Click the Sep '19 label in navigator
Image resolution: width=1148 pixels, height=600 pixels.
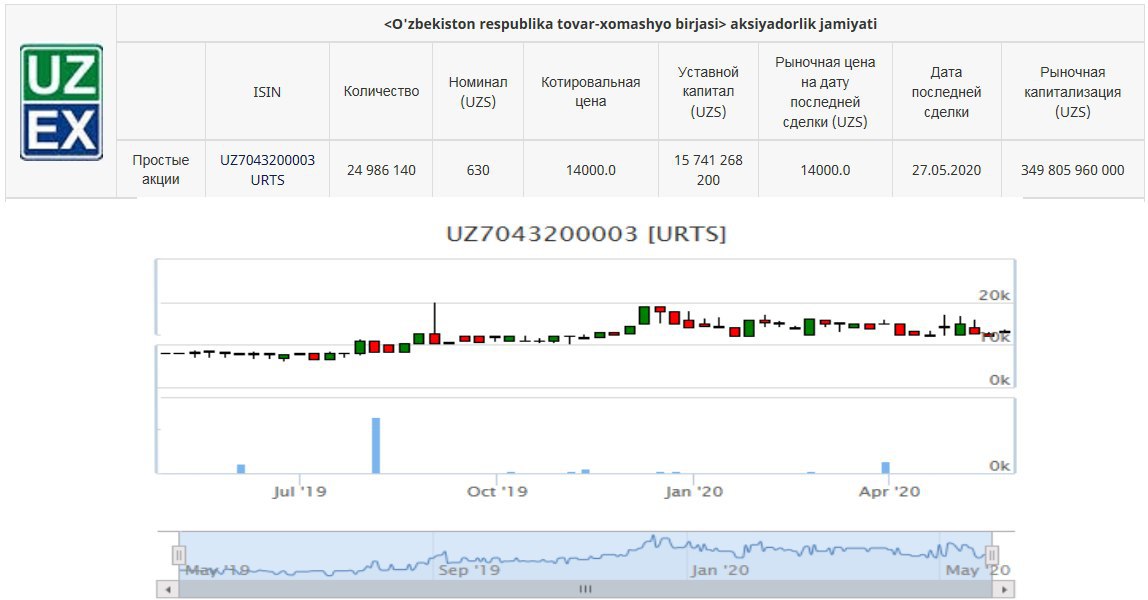click(x=469, y=570)
